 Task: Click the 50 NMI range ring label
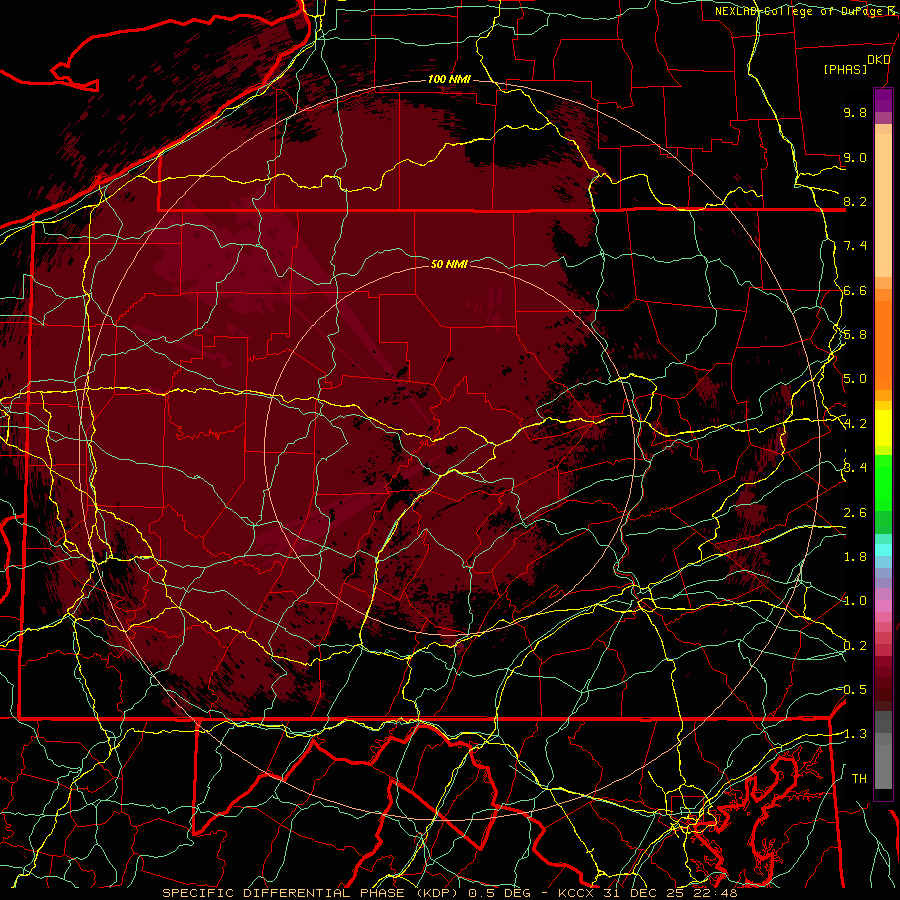(449, 264)
